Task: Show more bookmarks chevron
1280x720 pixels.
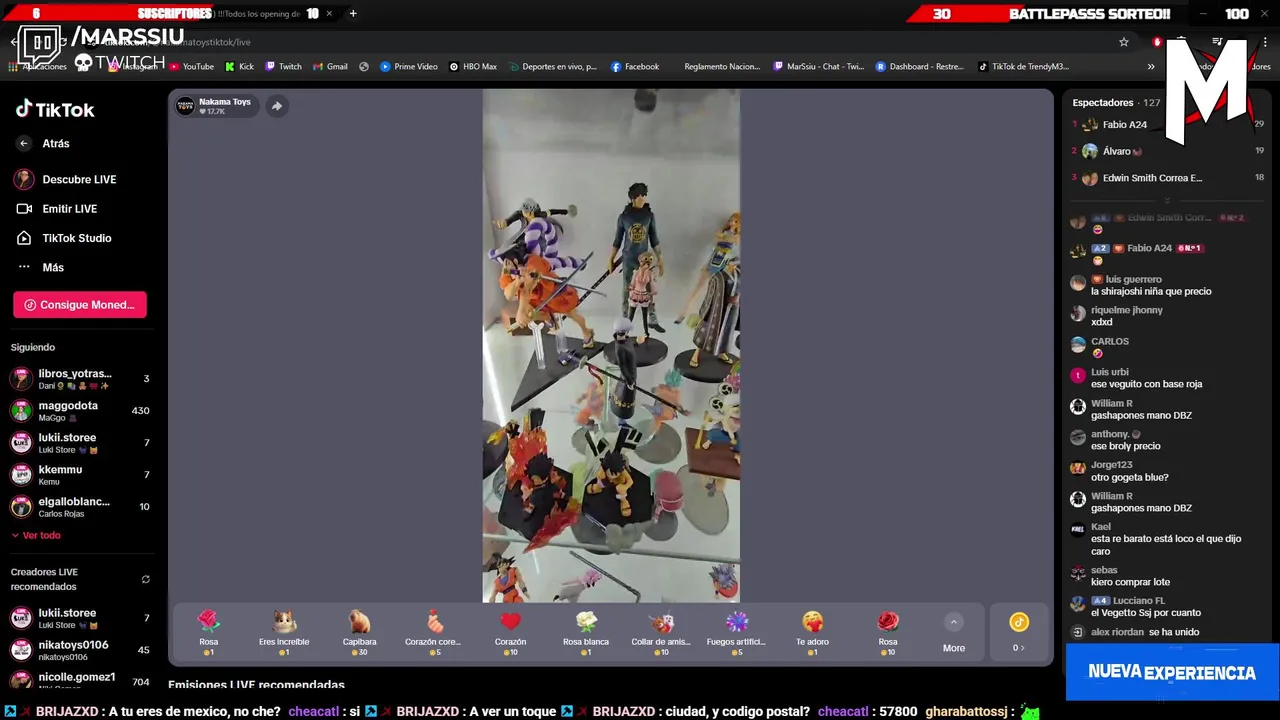Action: pos(1151,67)
